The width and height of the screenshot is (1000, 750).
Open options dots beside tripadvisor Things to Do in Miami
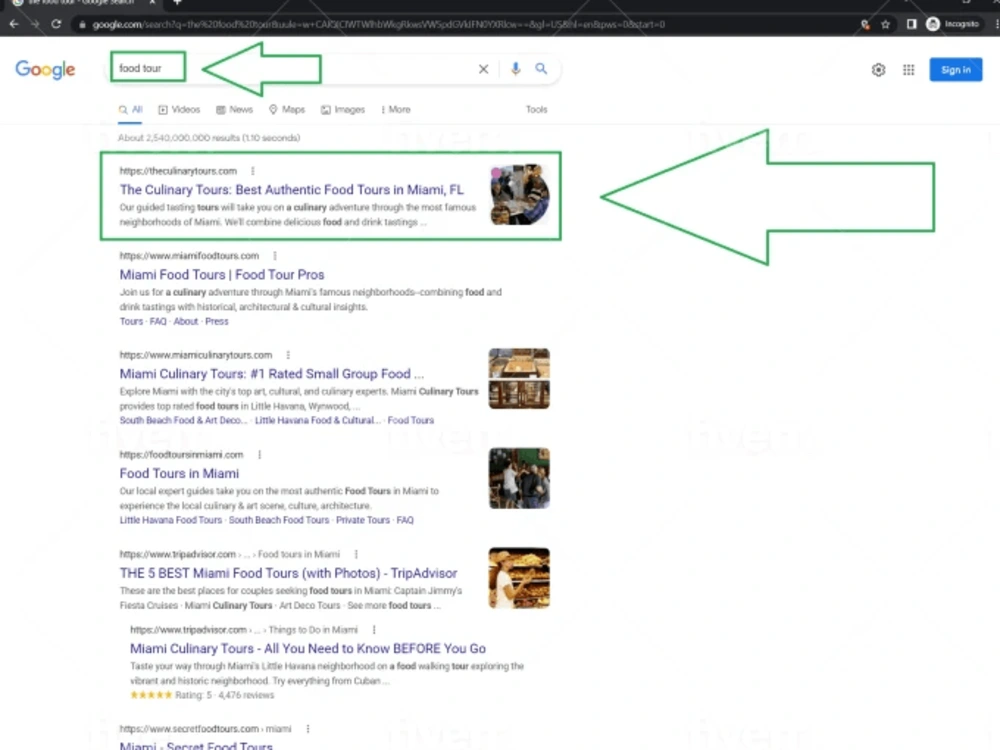(374, 630)
